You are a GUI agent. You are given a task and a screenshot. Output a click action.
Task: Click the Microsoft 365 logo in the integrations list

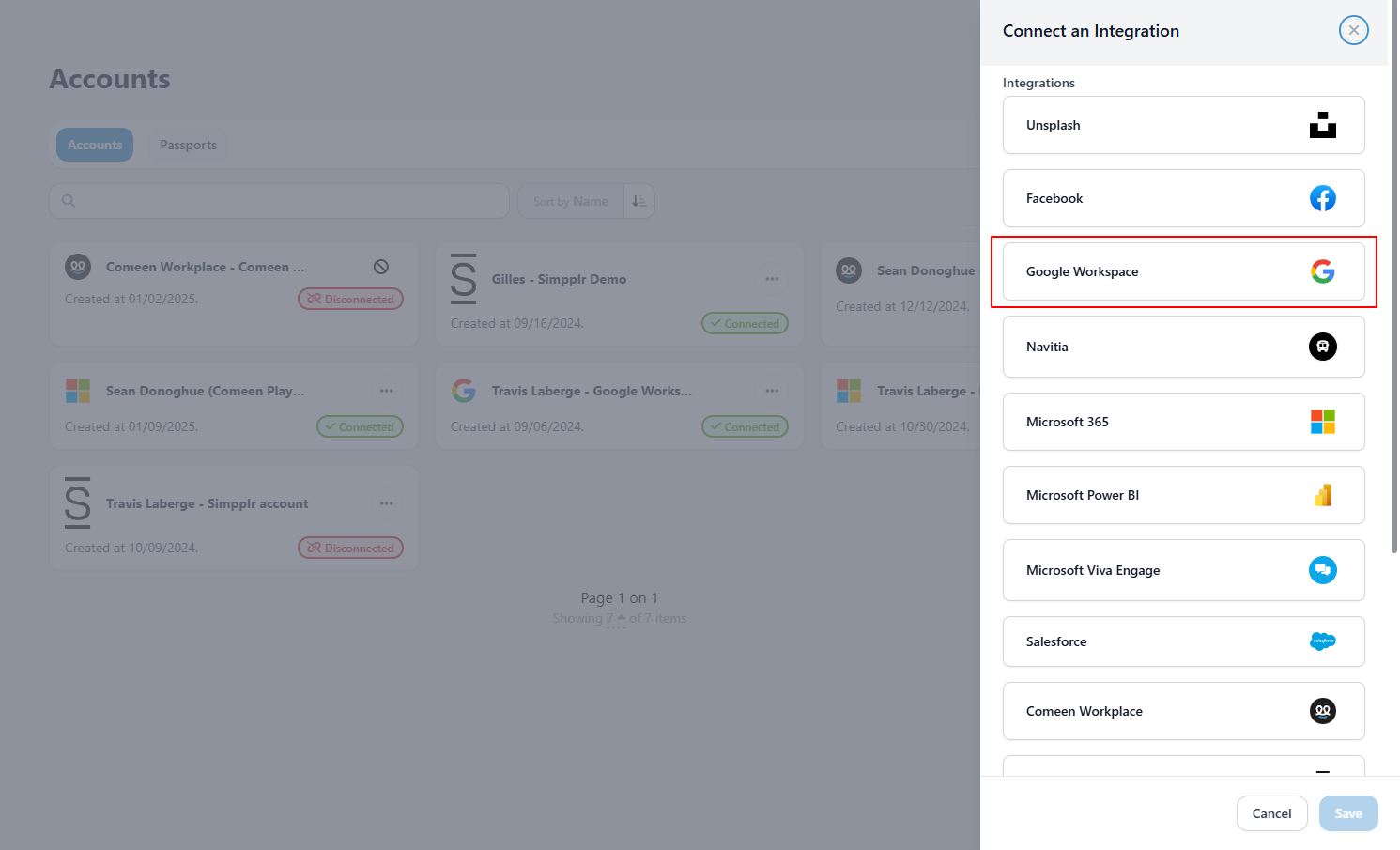tap(1322, 422)
